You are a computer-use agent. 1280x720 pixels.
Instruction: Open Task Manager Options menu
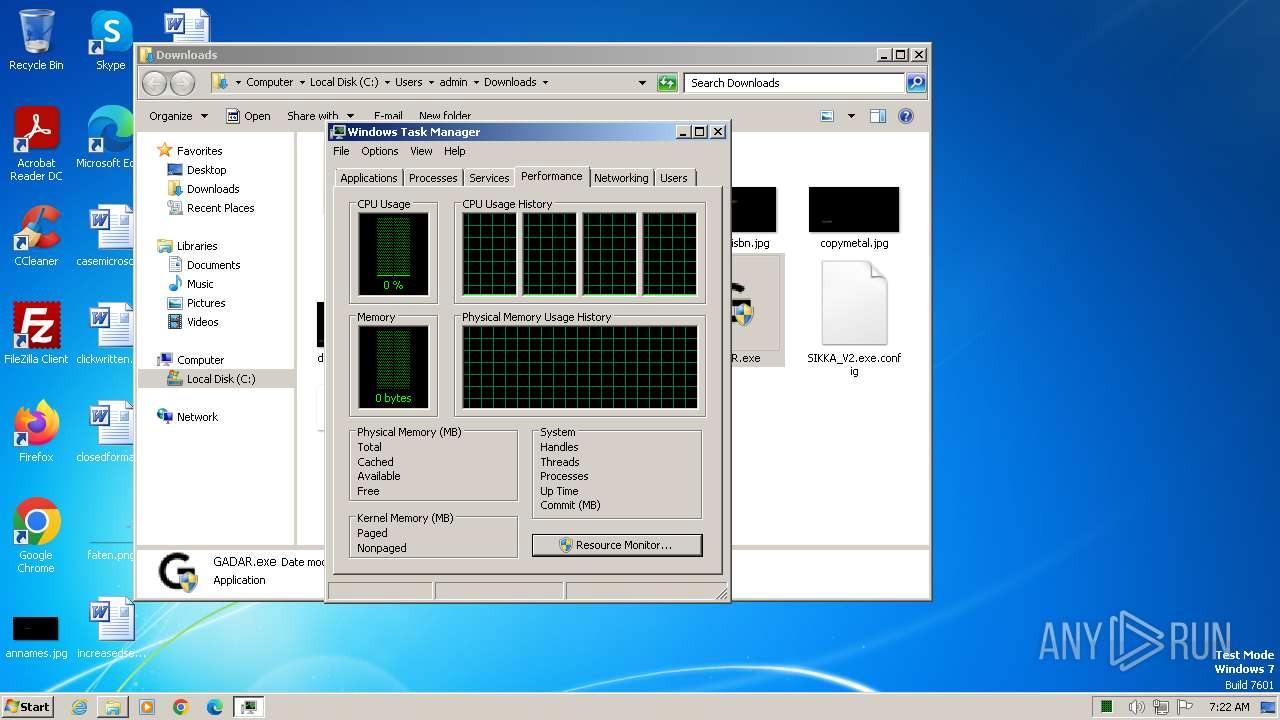click(x=380, y=151)
